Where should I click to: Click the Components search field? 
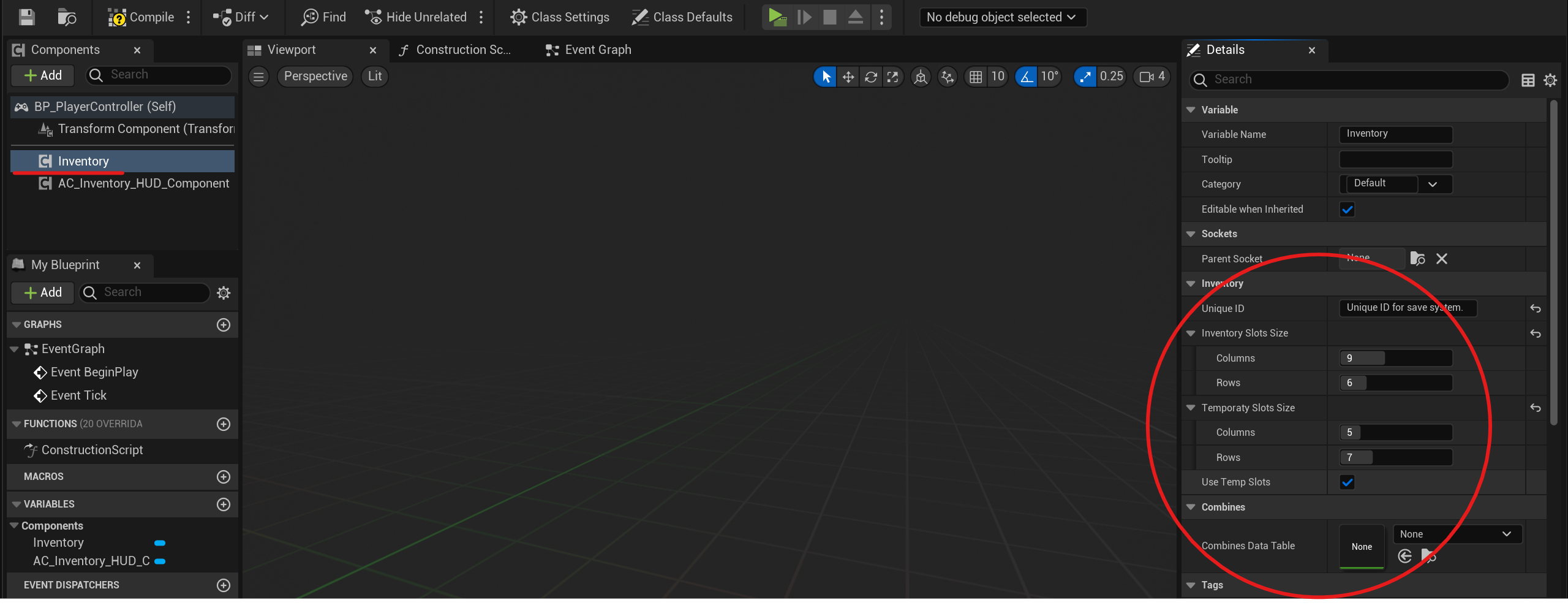click(159, 75)
